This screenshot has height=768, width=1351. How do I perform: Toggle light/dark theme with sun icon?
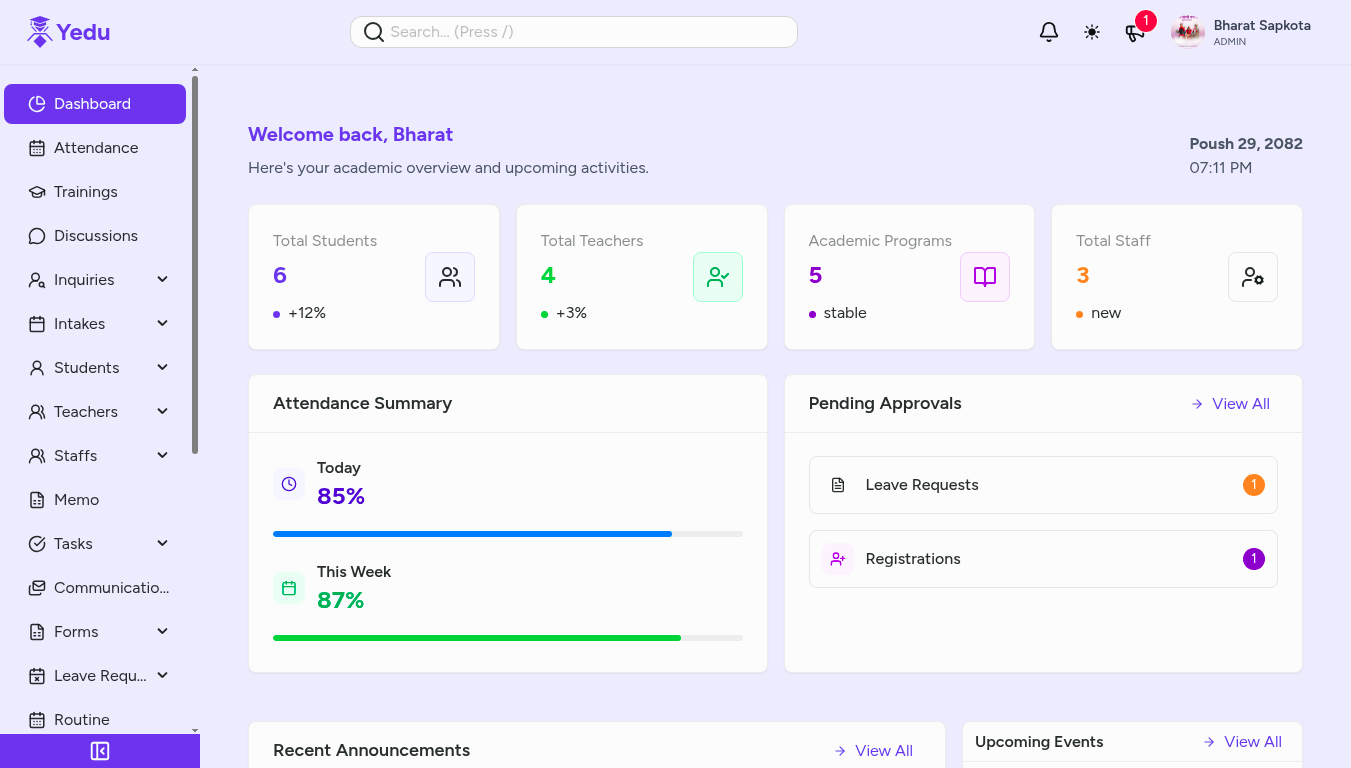(x=1092, y=31)
